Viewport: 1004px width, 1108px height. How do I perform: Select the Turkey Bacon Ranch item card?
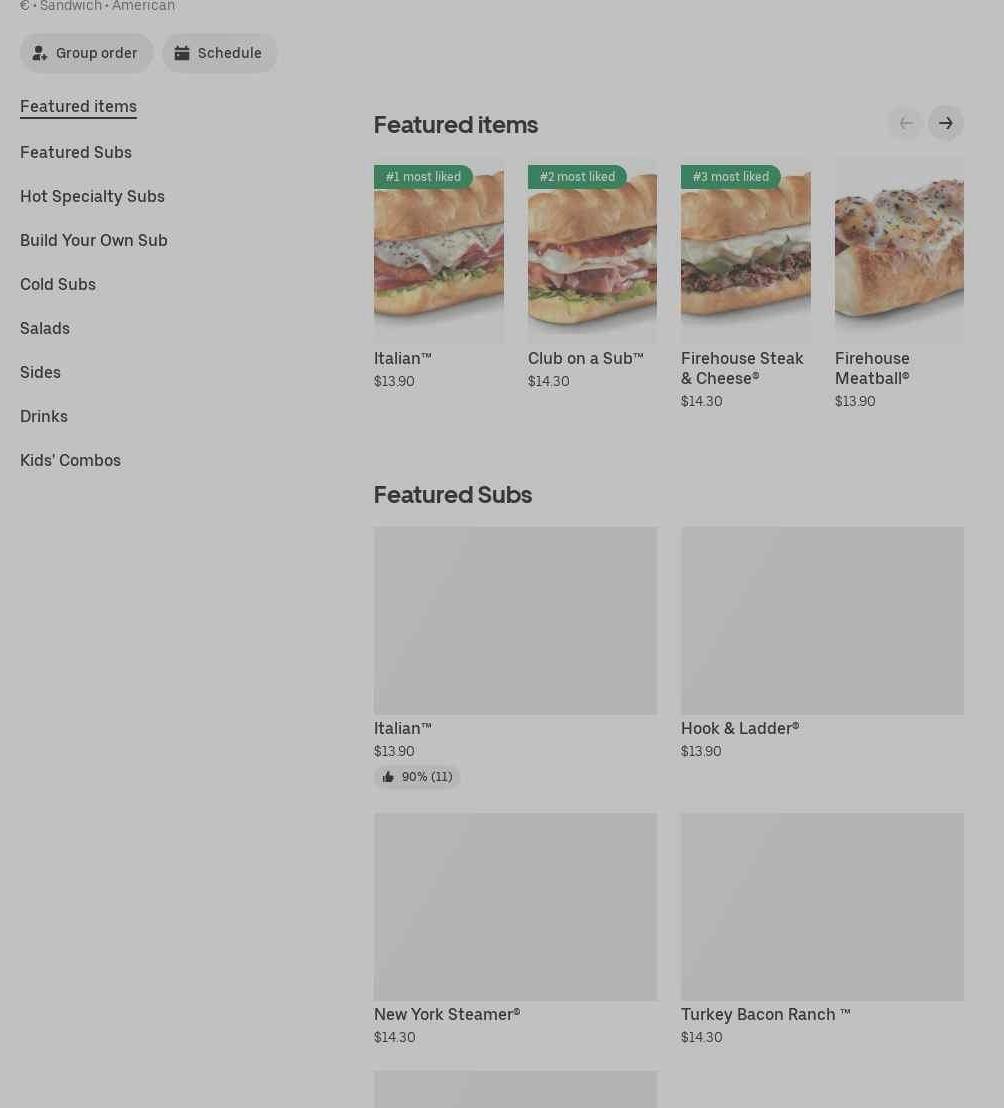822,929
